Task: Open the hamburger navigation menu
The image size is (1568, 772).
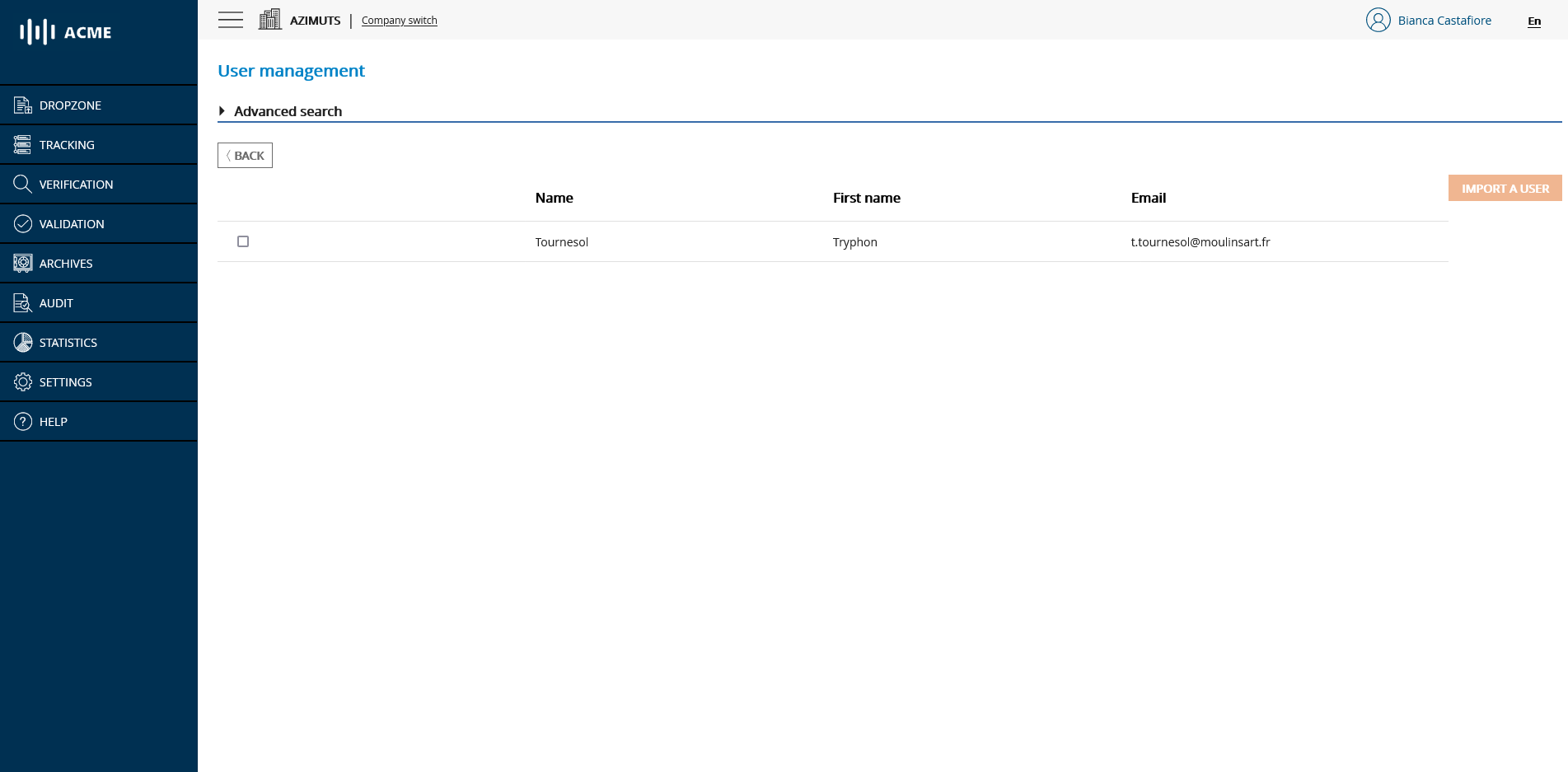Action: (x=230, y=20)
